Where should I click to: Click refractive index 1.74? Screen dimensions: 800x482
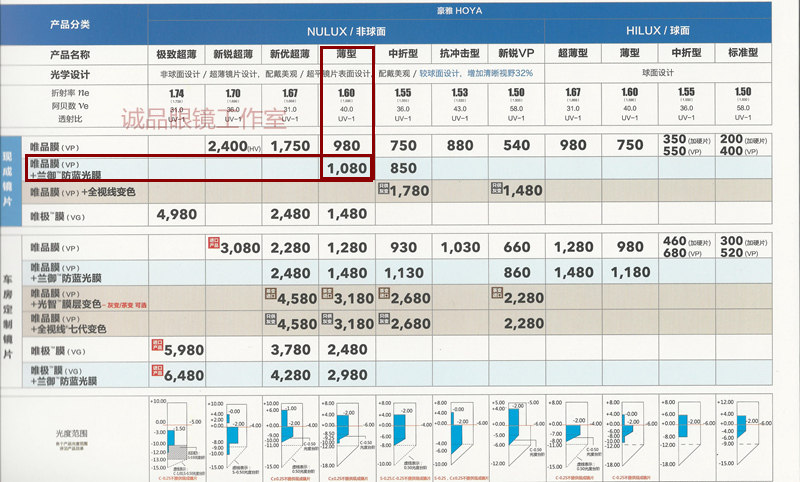(177, 94)
